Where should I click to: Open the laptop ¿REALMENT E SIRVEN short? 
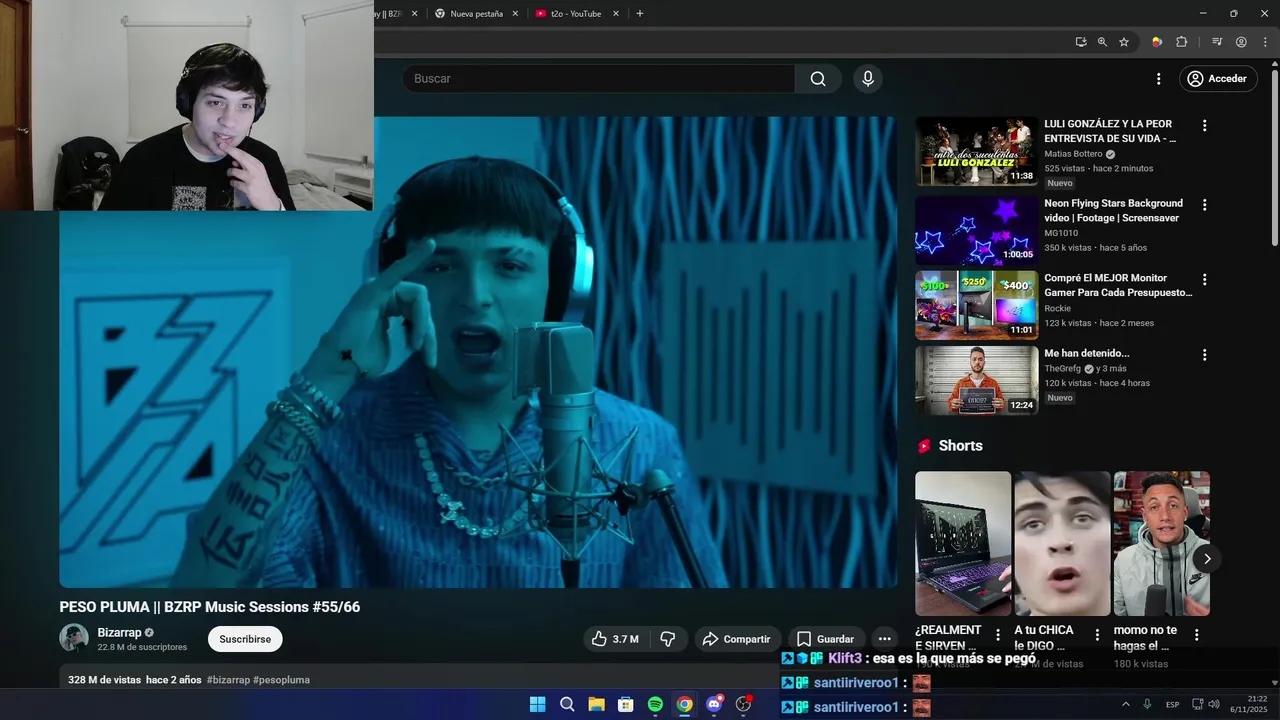click(x=963, y=543)
